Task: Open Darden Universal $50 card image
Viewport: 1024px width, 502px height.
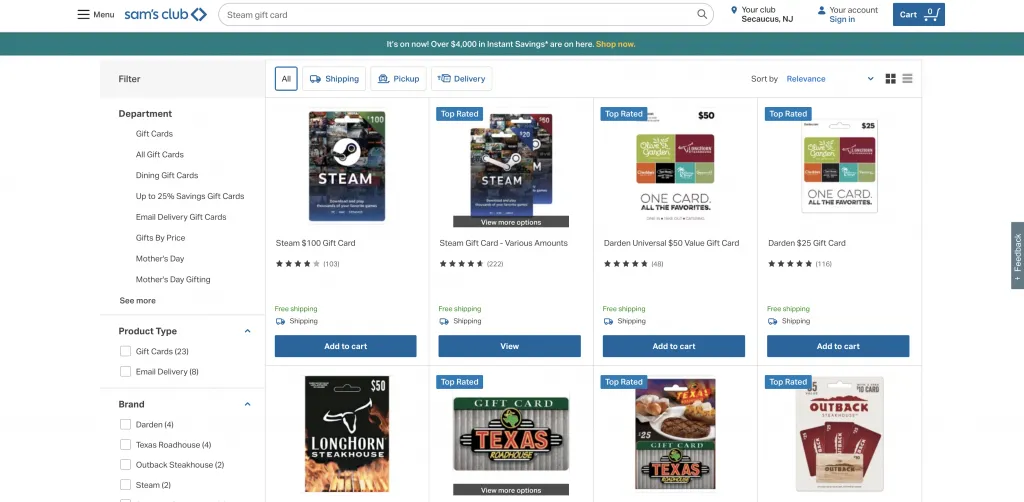Action: [x=675, y=166]
